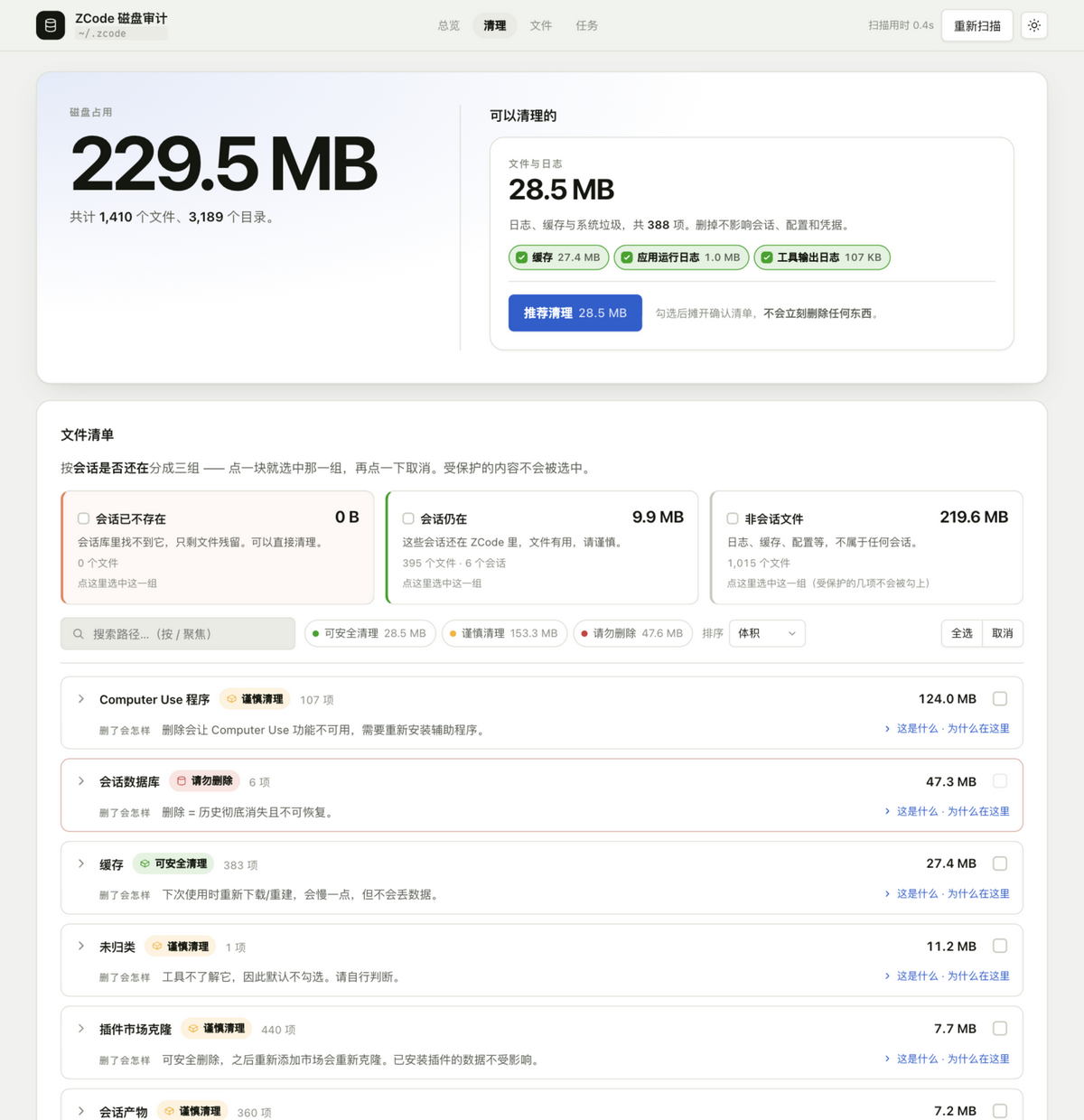Expand the Computer Use 程序 row
The height and width of the screenshot is (1120, 1084).
point(81,699)
